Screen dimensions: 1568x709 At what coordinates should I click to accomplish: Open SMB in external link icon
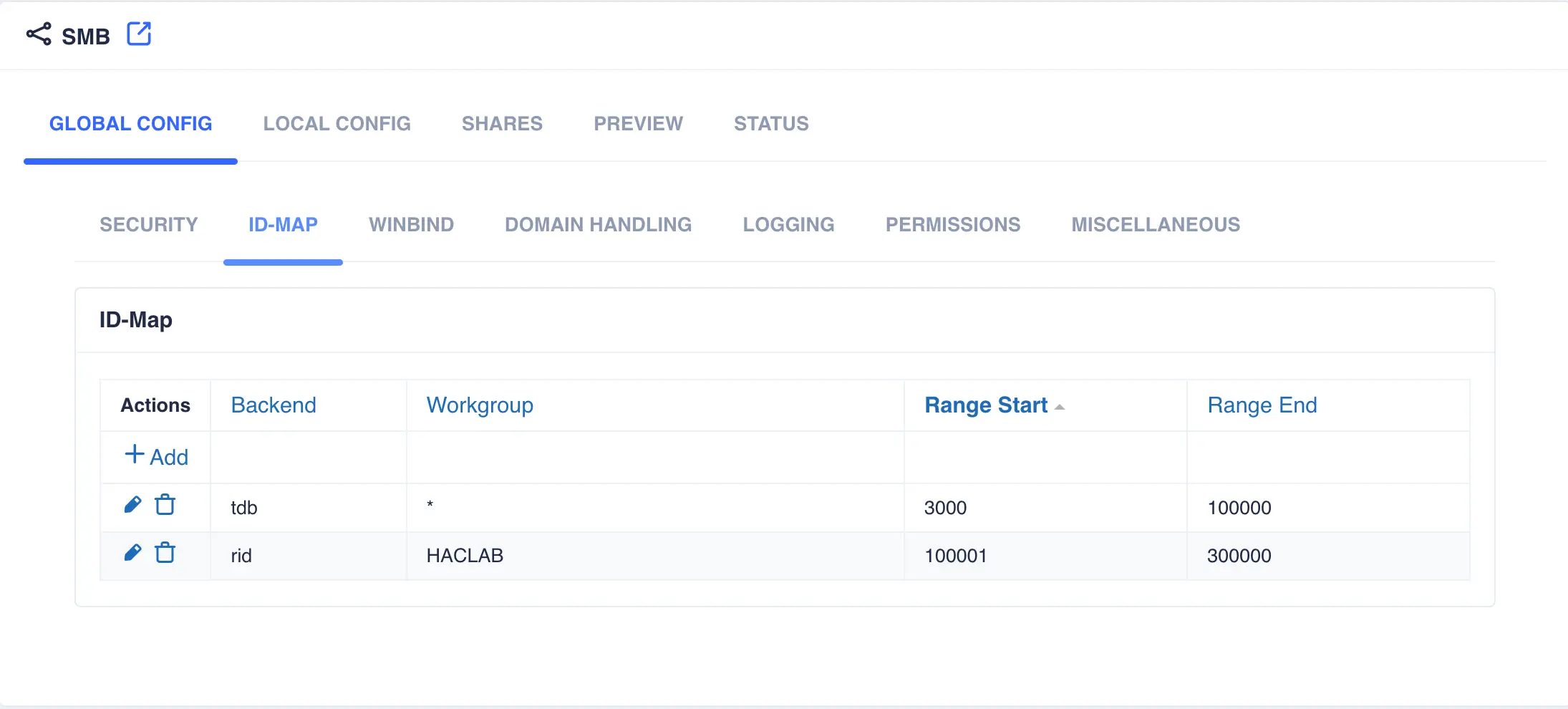139,34
